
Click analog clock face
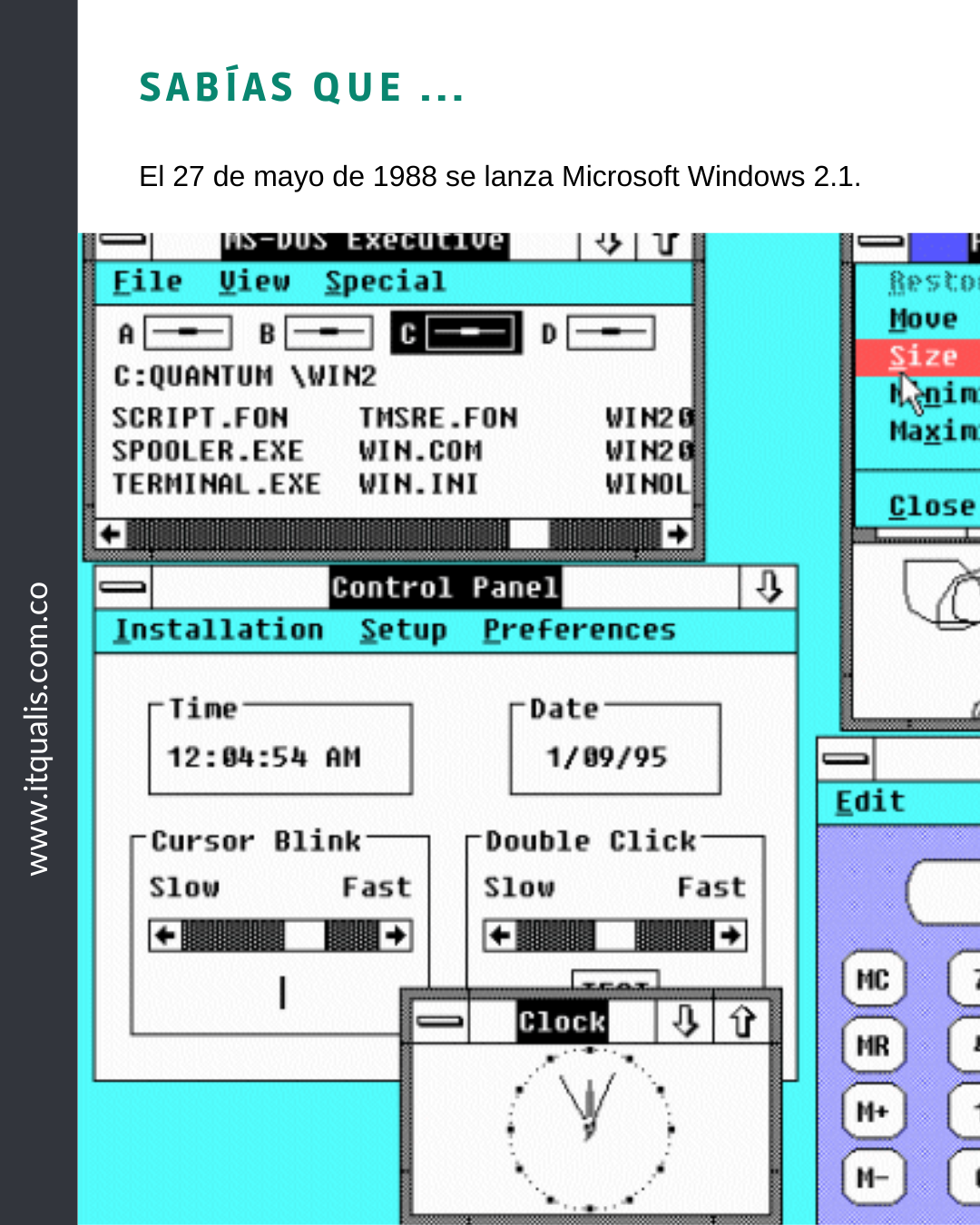tap(590, 1130)
